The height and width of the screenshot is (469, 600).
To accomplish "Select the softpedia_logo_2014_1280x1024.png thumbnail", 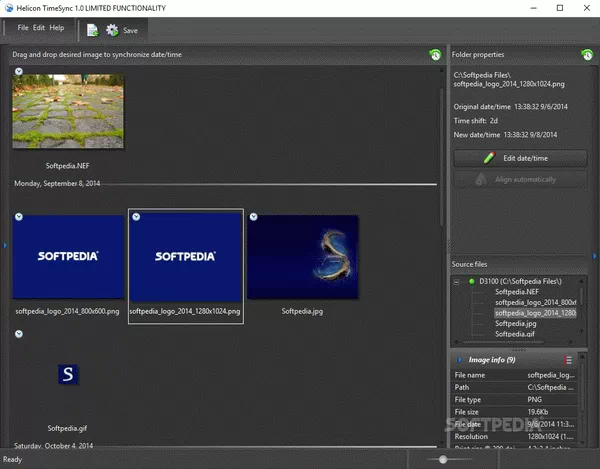I will [x=186, y=256].
